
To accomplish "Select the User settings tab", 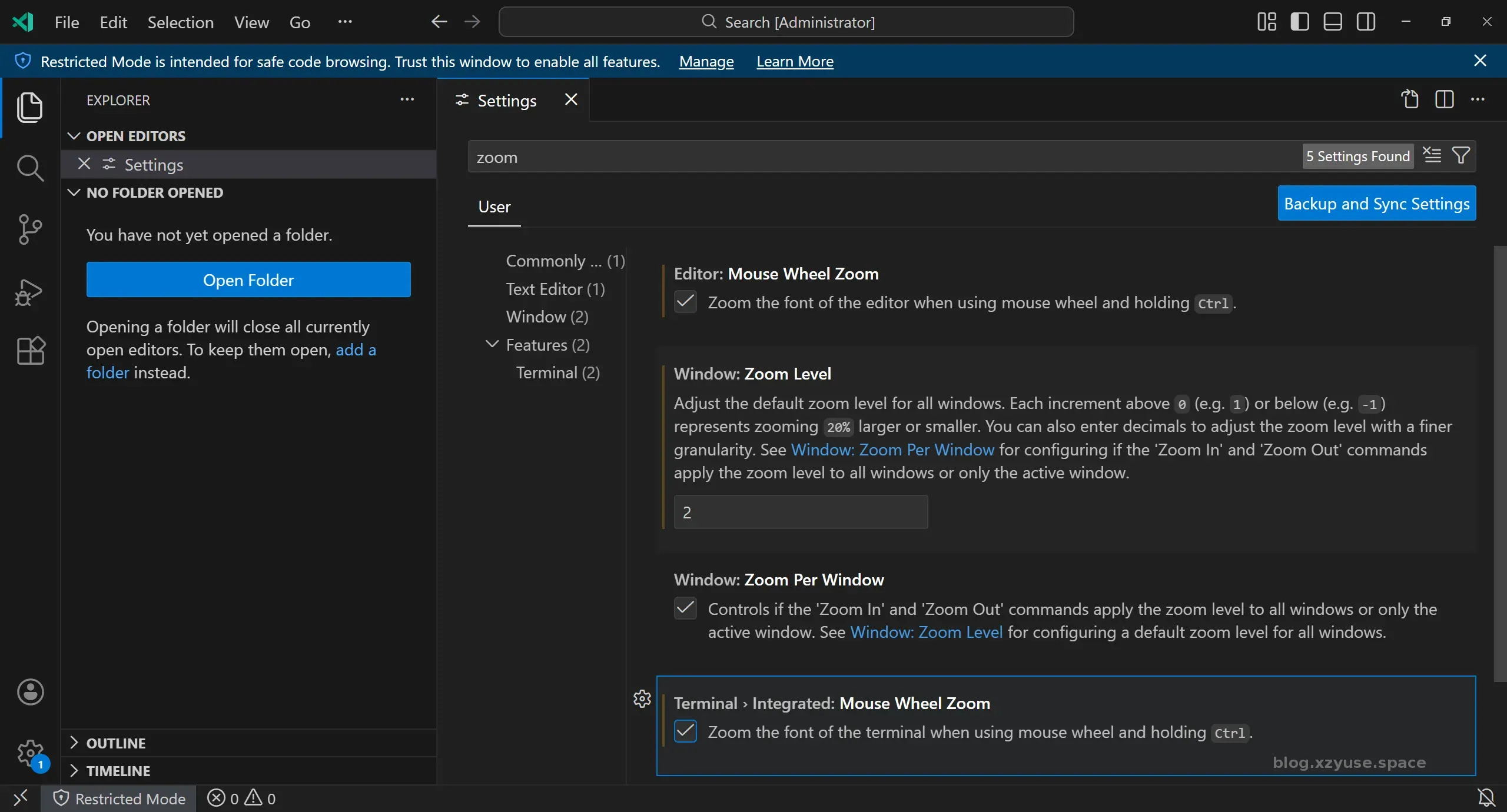I will click(x=494, y=207).
